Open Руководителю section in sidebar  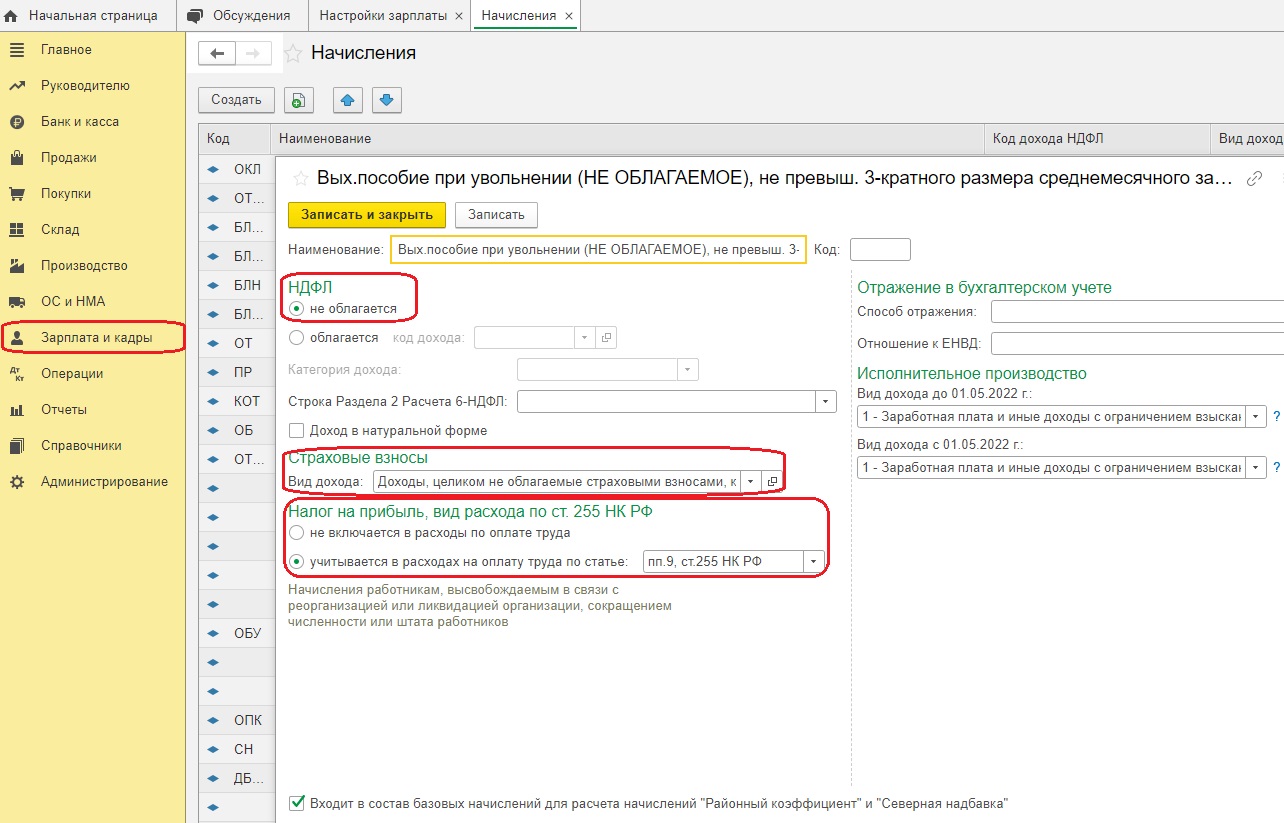click(x=85, y=86)
